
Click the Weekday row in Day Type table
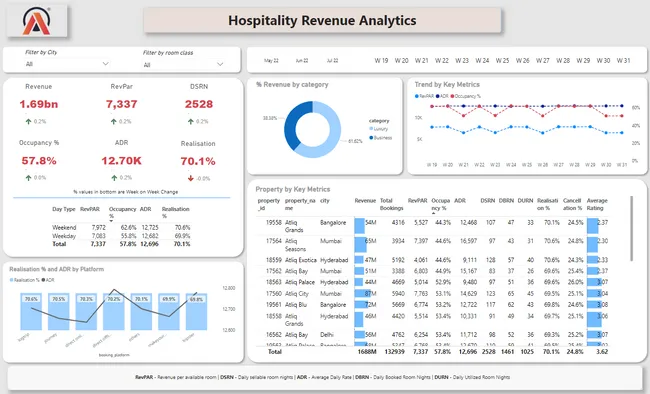(x=121, y=236)
